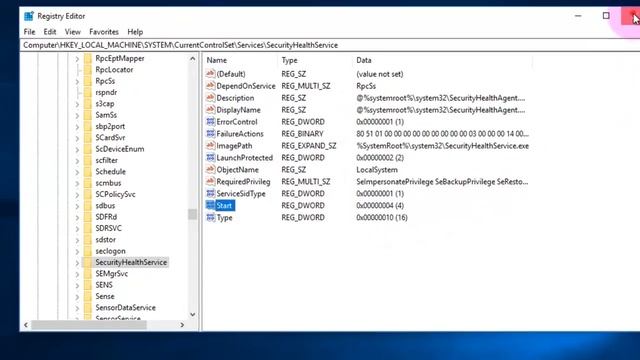Viewport: 640px width, 360px height.
Task: Select the s3cap tree key
Action: (x=105, y=104)
